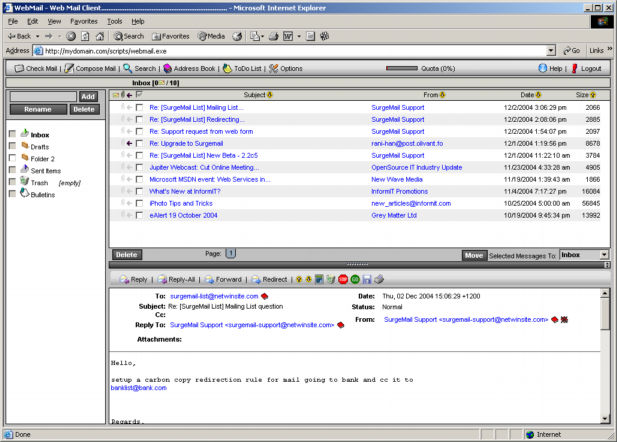Expand the move-to folder dropdown showing Inbox
Viewport: 617px width, 442px height.
604,255
